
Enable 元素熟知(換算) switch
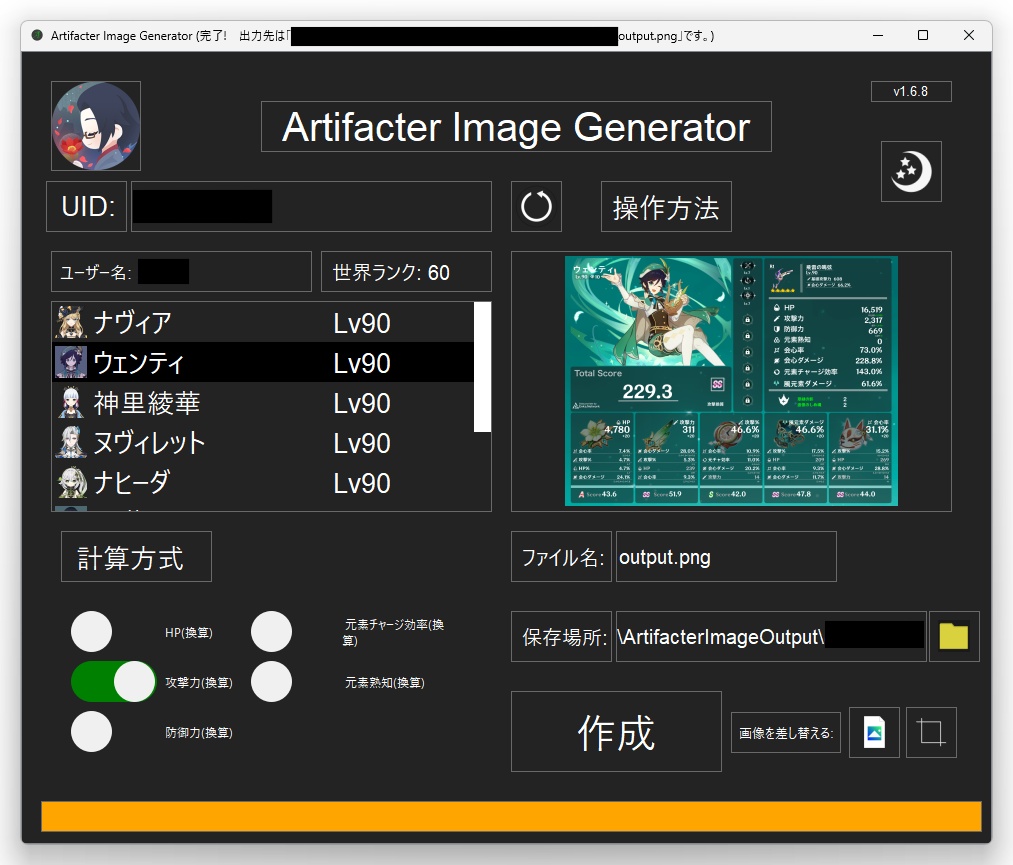[x=271, y=682]
